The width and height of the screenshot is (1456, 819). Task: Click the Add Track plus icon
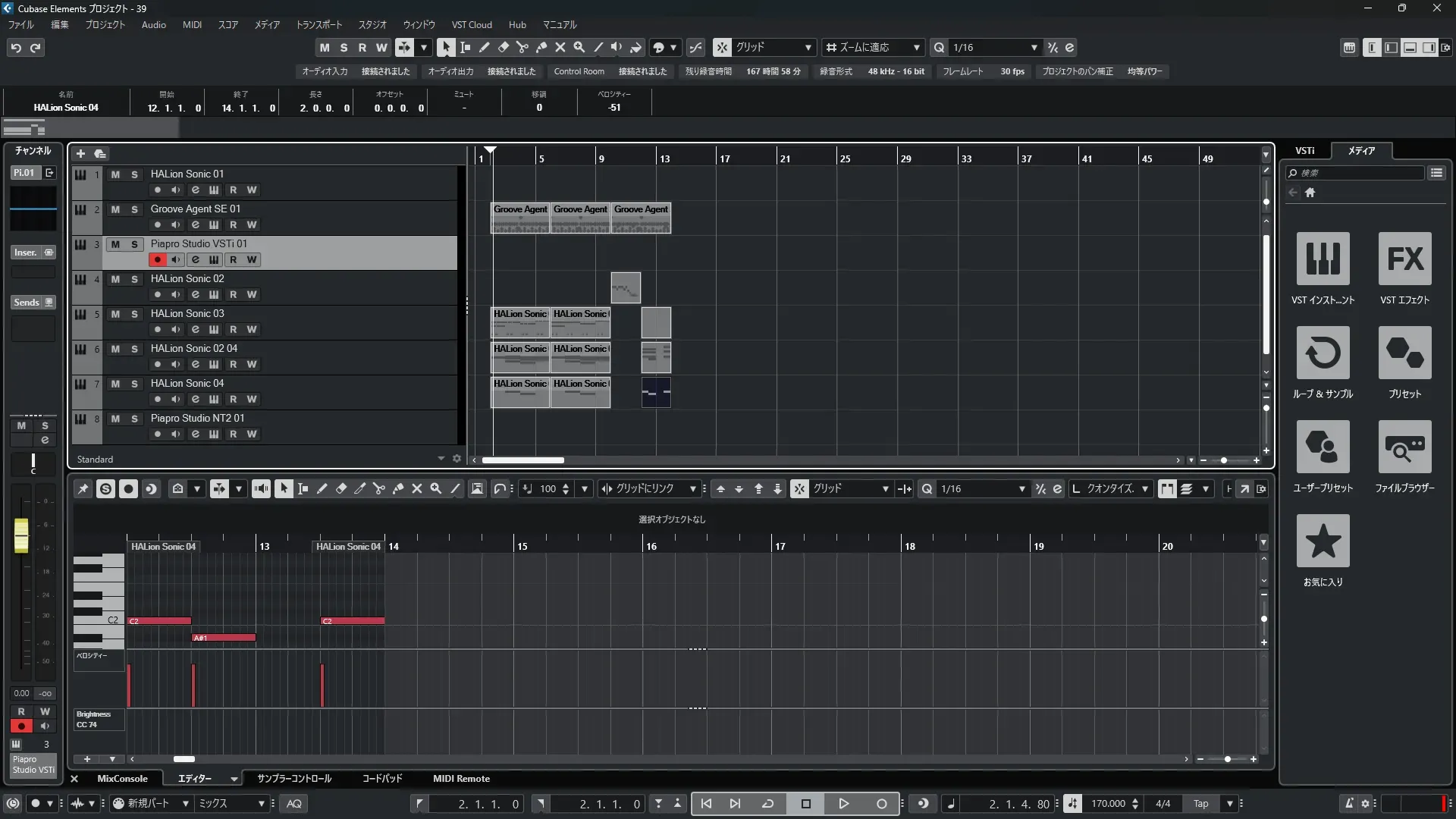pyautogui.click(x=80, y=154)
